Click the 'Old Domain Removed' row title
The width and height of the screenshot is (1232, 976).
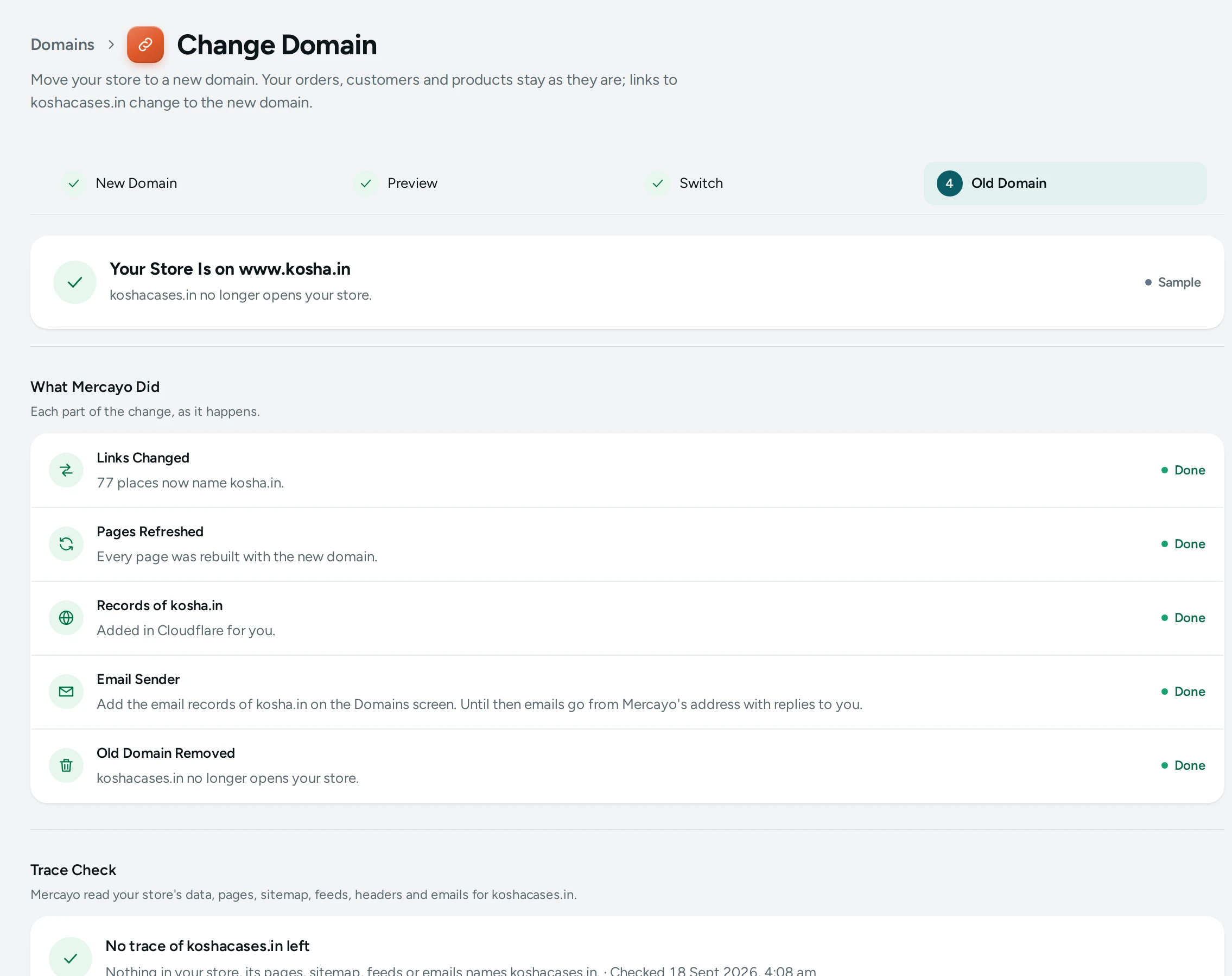click(166, 753)
